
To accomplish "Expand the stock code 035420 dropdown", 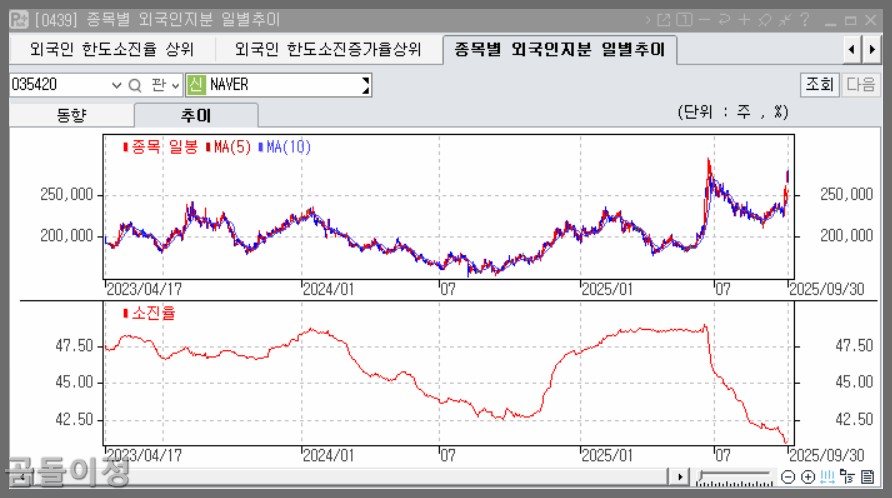I will (116, 85).
